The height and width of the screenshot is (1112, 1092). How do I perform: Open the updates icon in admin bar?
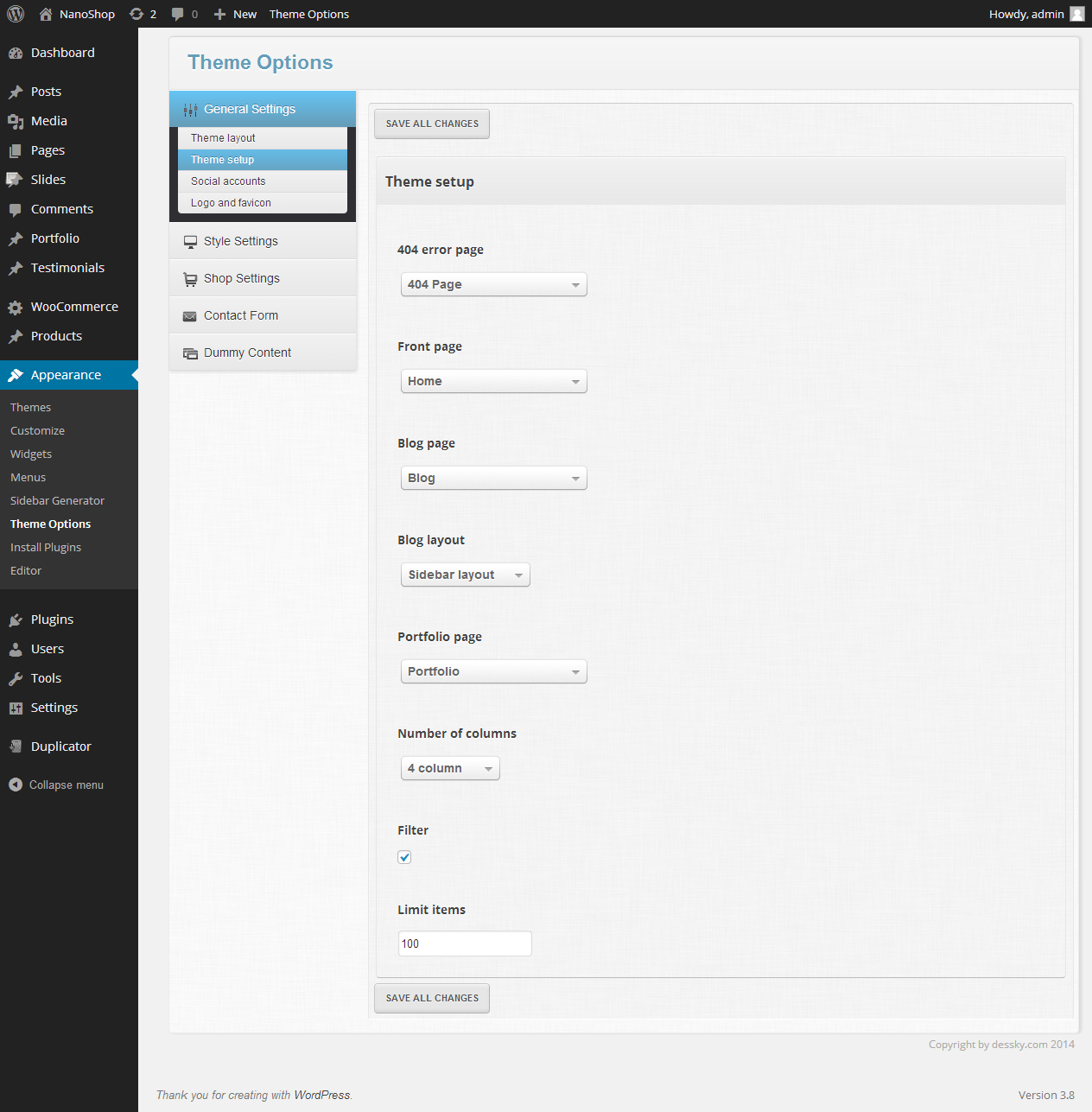click(136, 14)
